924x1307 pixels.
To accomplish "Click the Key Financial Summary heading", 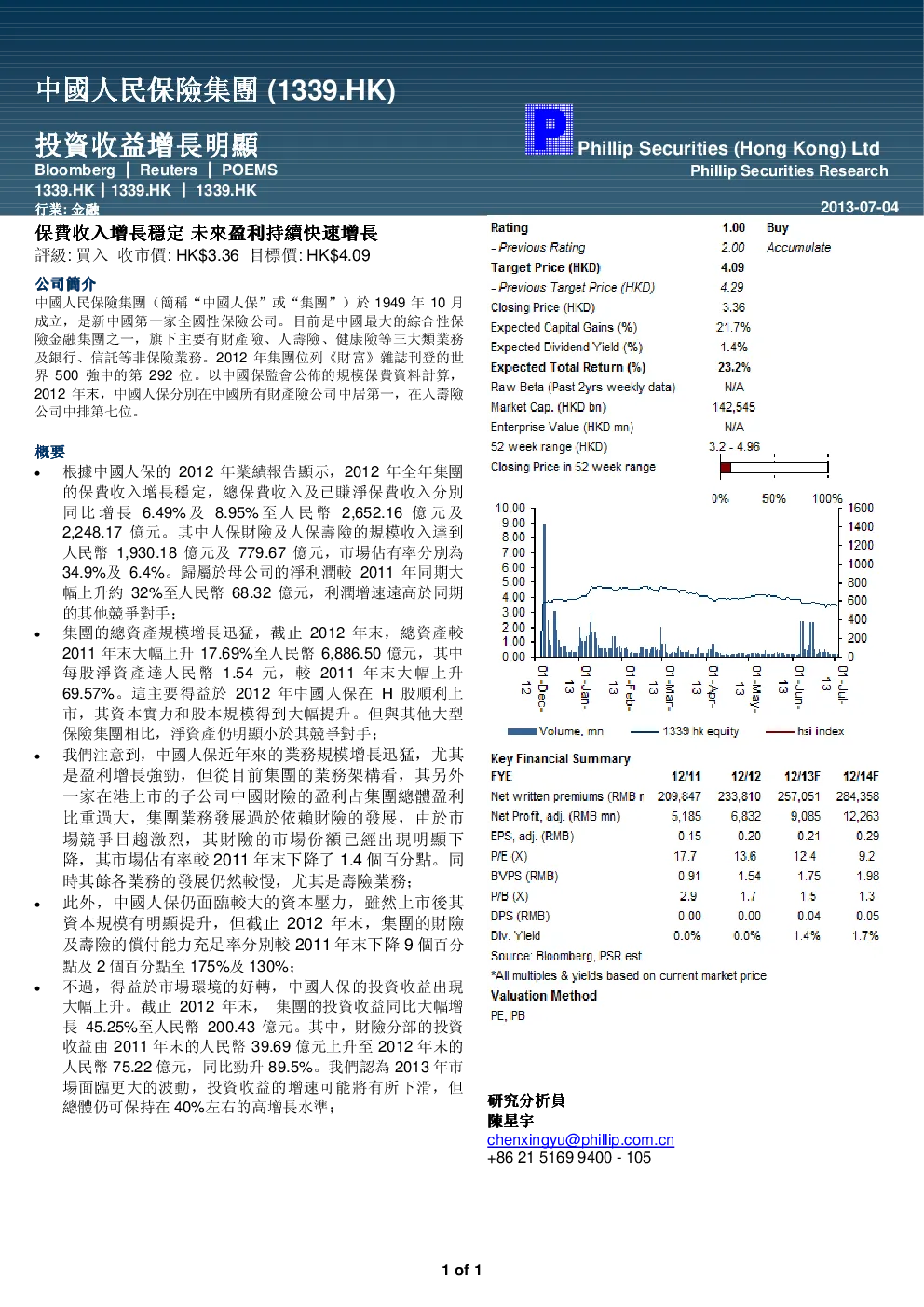I will point(561,758).
